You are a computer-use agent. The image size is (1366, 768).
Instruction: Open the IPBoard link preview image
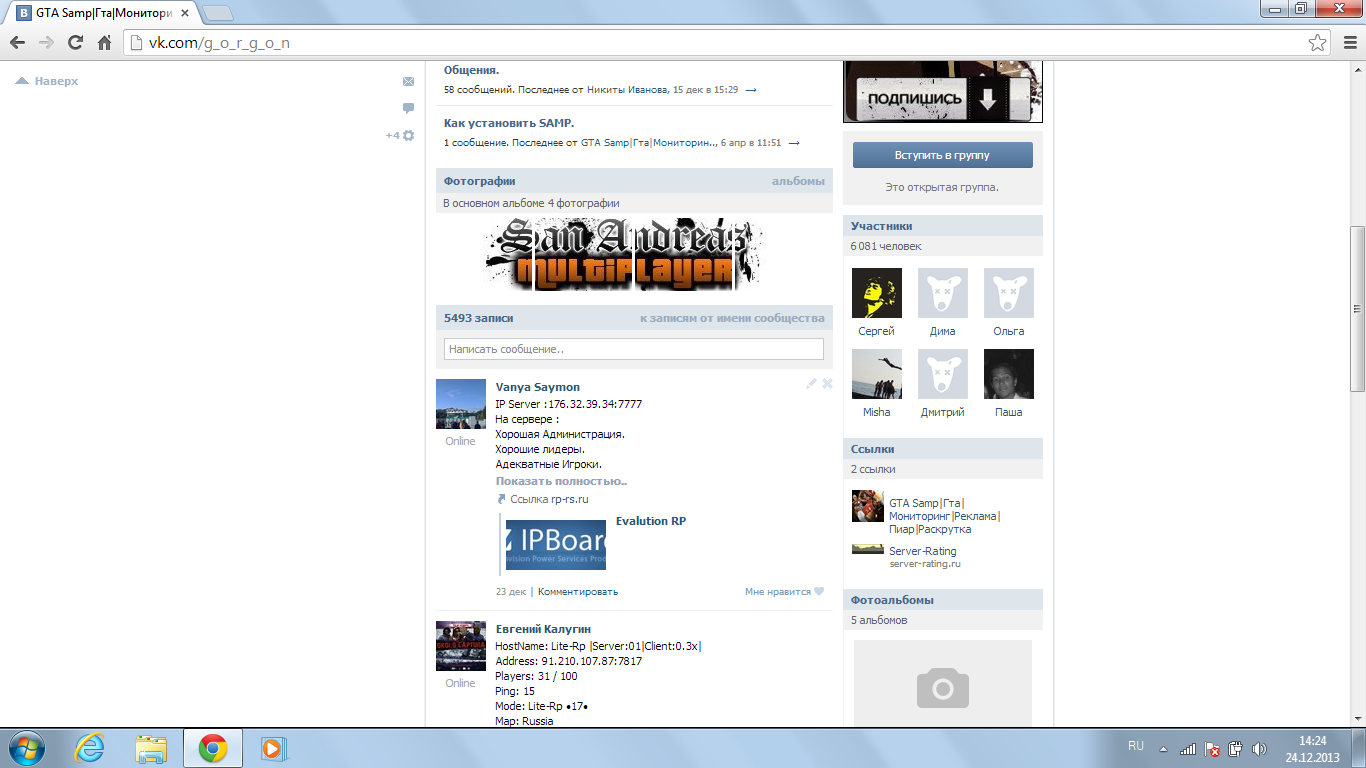[x=556, y=545]
